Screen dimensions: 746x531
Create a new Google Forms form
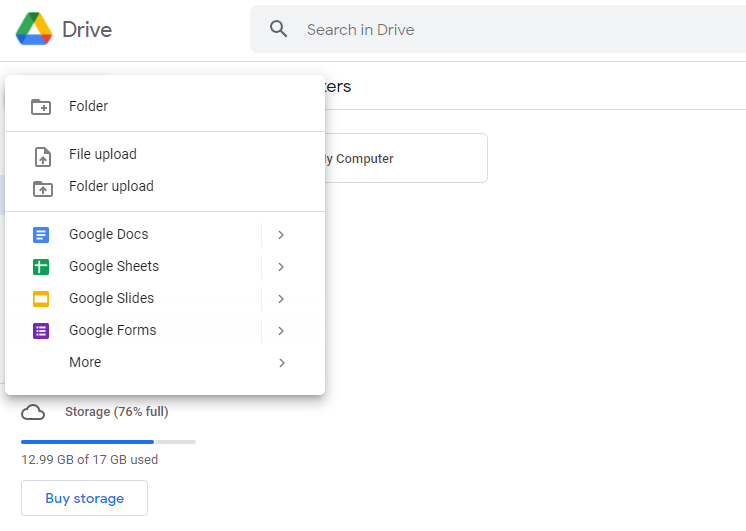(133, 331)
